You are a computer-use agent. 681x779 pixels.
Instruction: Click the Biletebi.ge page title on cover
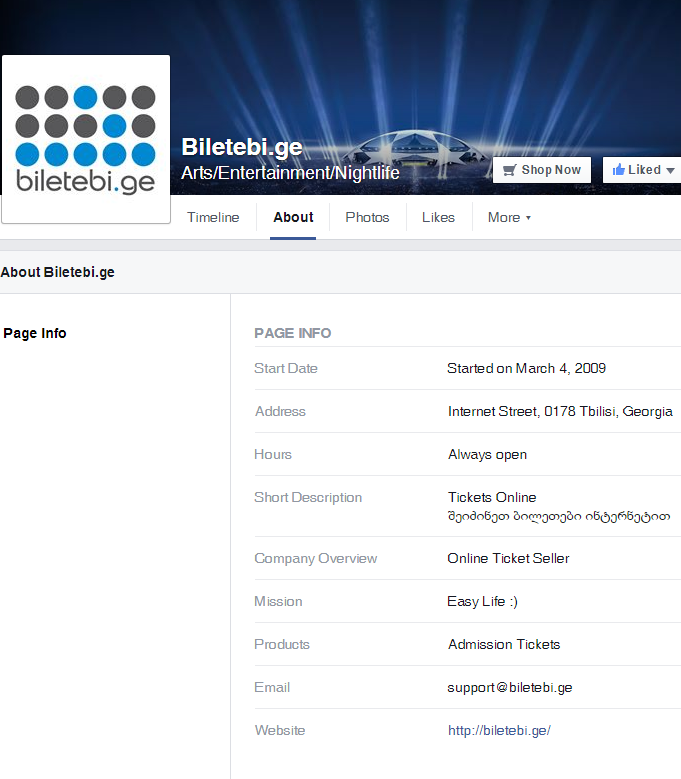click(x=242, y=147)
